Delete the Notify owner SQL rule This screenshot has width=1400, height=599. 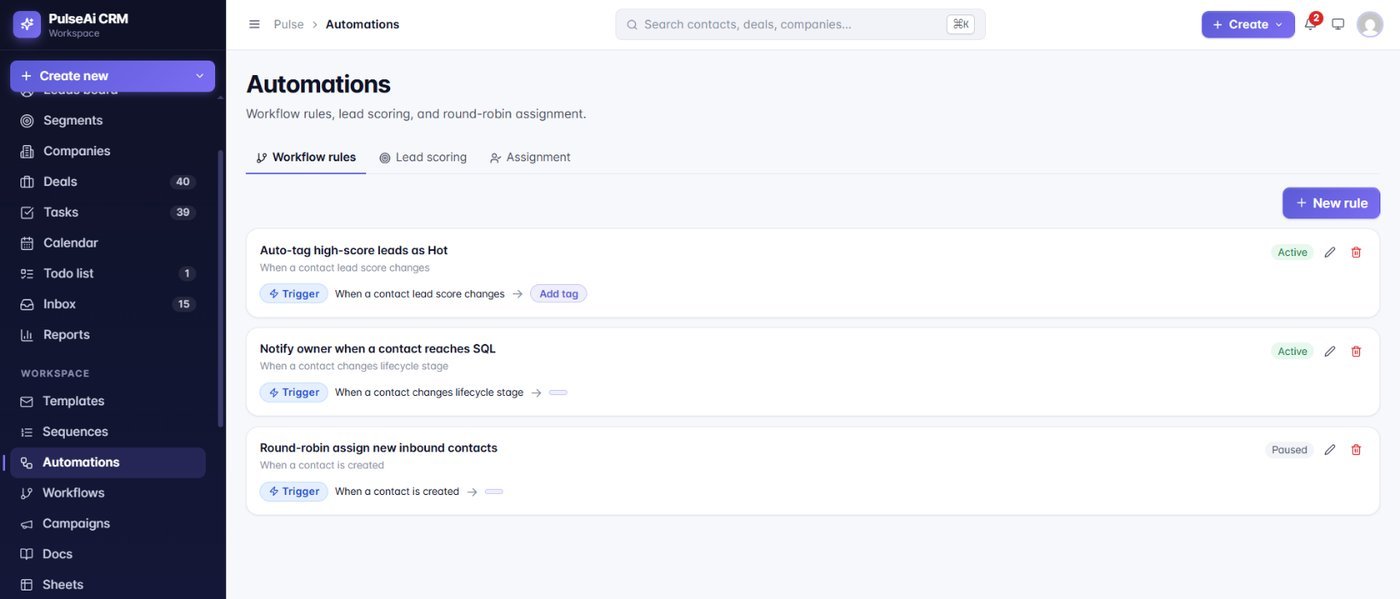point(1356,351)
